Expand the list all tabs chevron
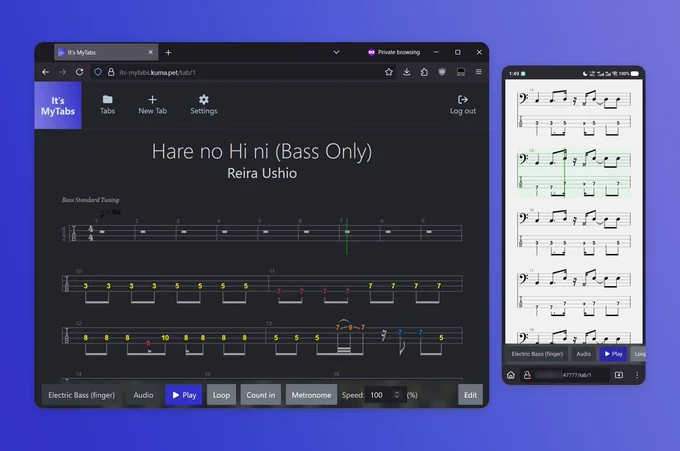This screenshot has height=451, width=680. [x=336, y=52]
